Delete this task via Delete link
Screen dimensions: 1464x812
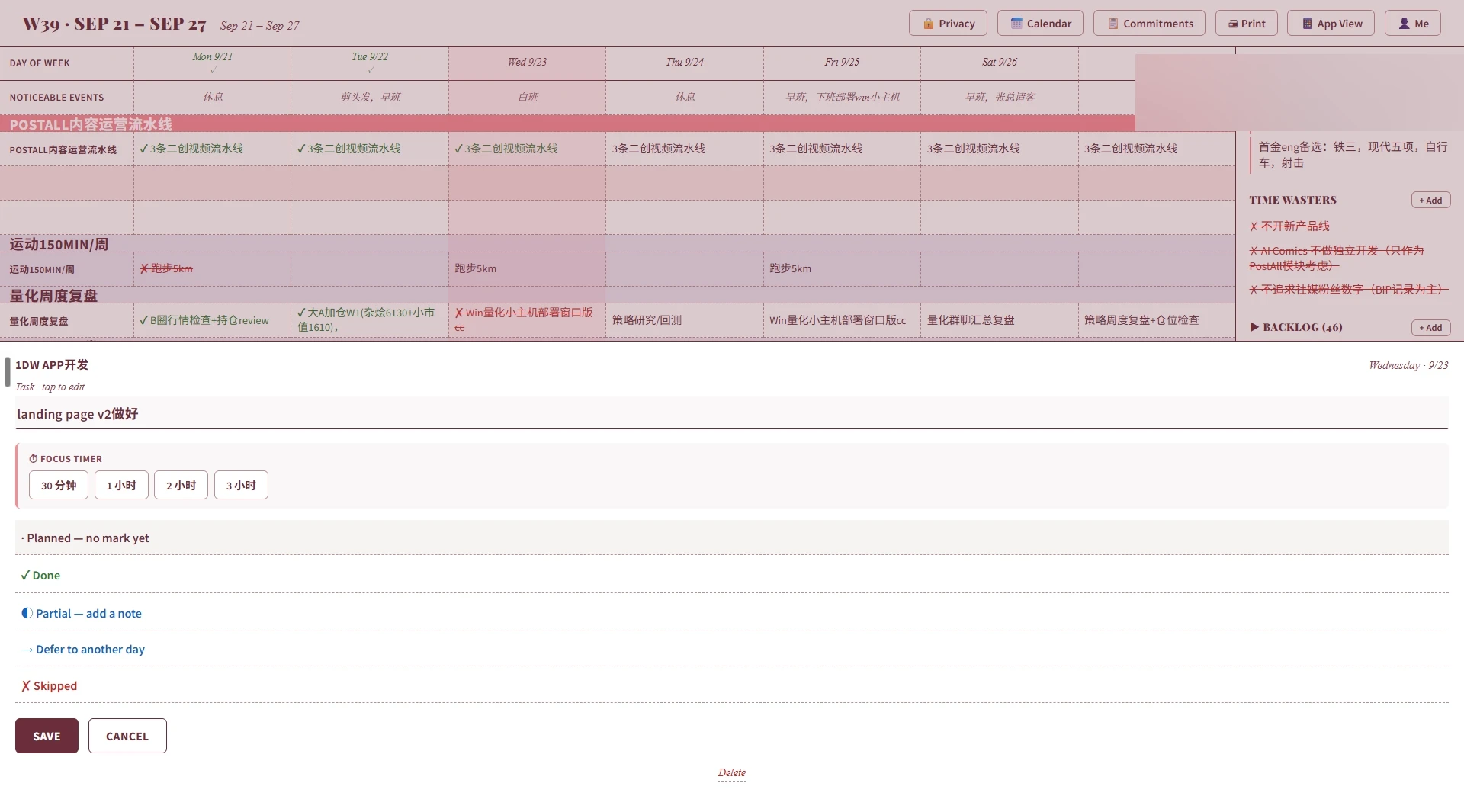tap(731, 772)
